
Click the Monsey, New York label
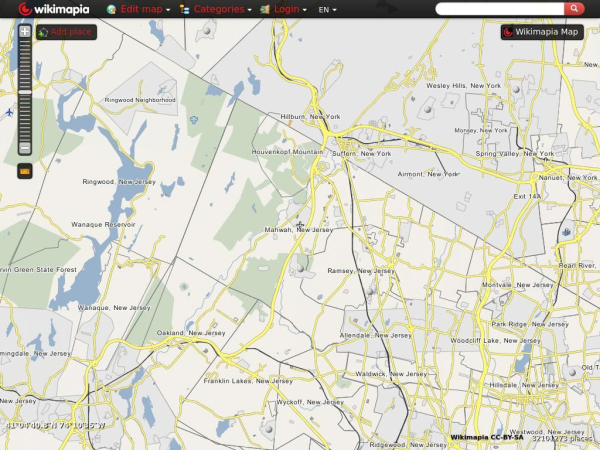point(481,130)
